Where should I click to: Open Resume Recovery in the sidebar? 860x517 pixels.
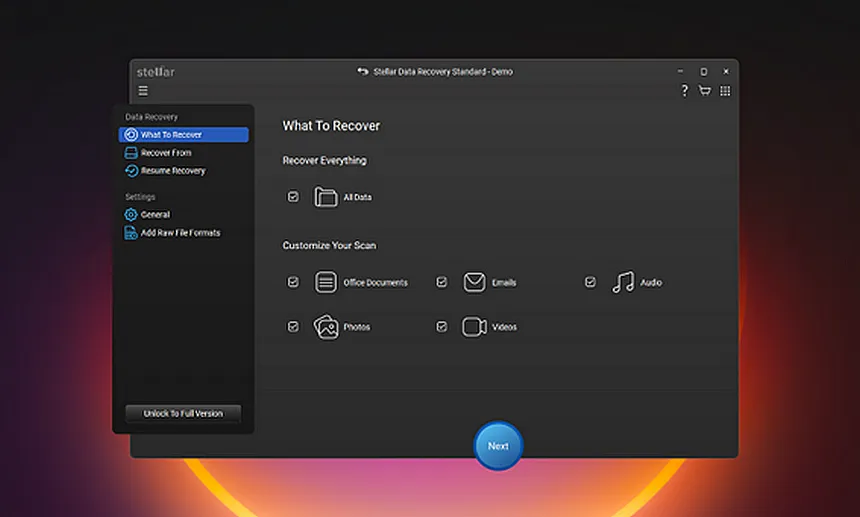point(172,171)
